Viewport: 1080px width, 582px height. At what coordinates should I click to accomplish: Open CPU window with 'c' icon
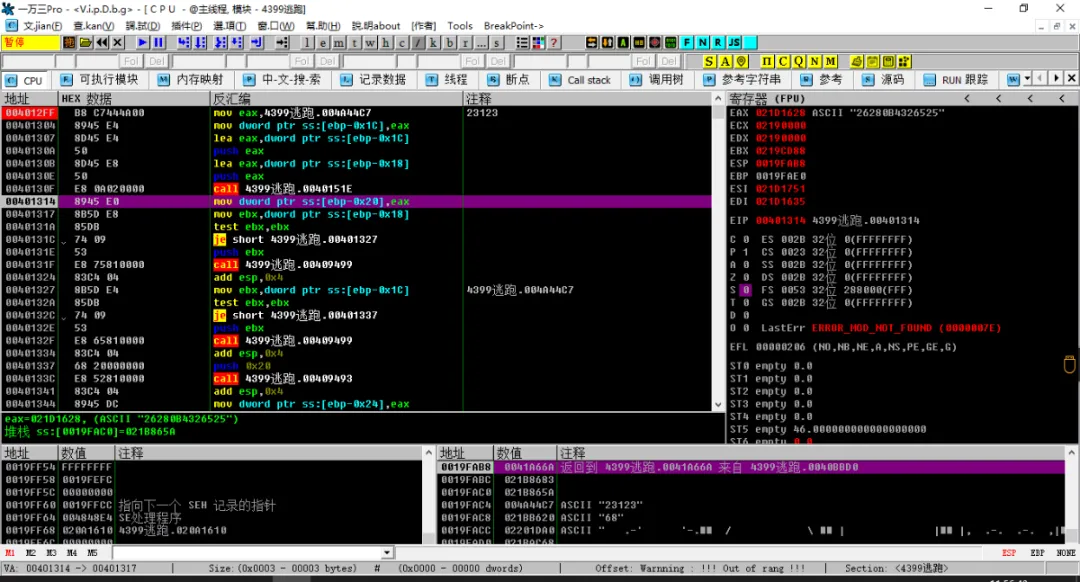(402, 43)
